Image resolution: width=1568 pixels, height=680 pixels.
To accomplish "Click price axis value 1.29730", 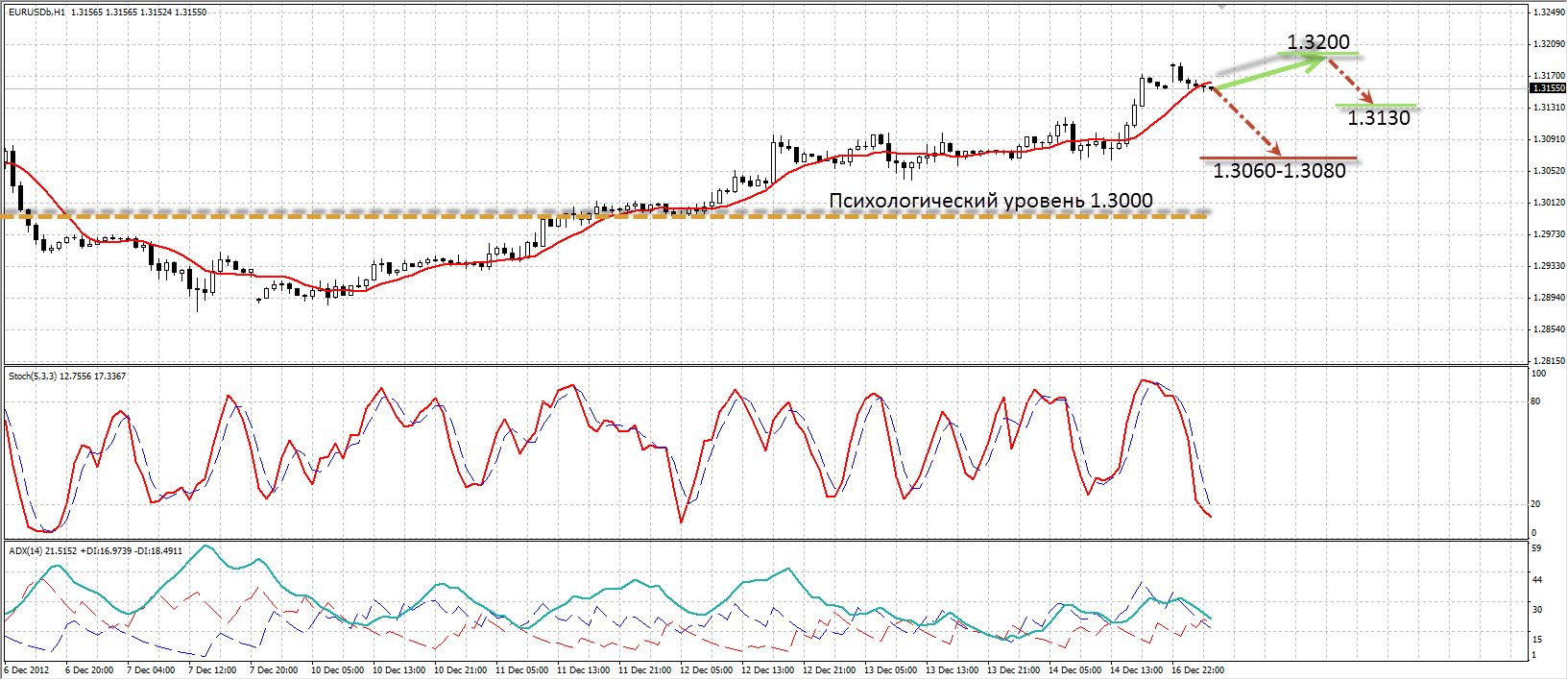I will pos(1549,234).
